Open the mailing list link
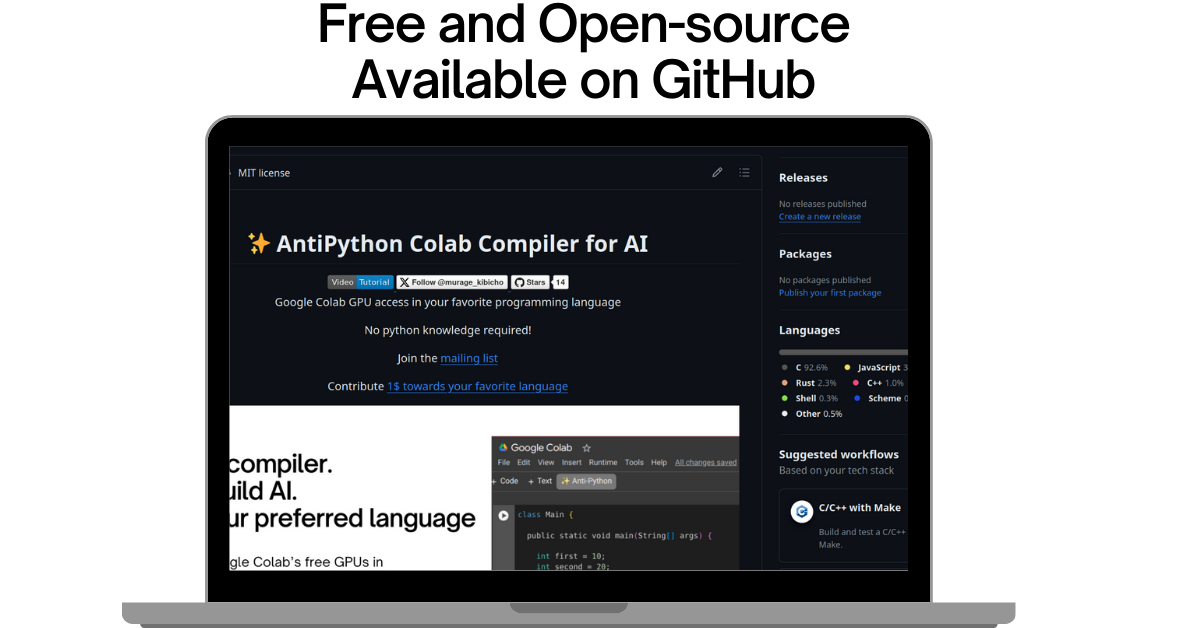Image resolution: width=1200 pixels, height=628 pixels. 469,358
